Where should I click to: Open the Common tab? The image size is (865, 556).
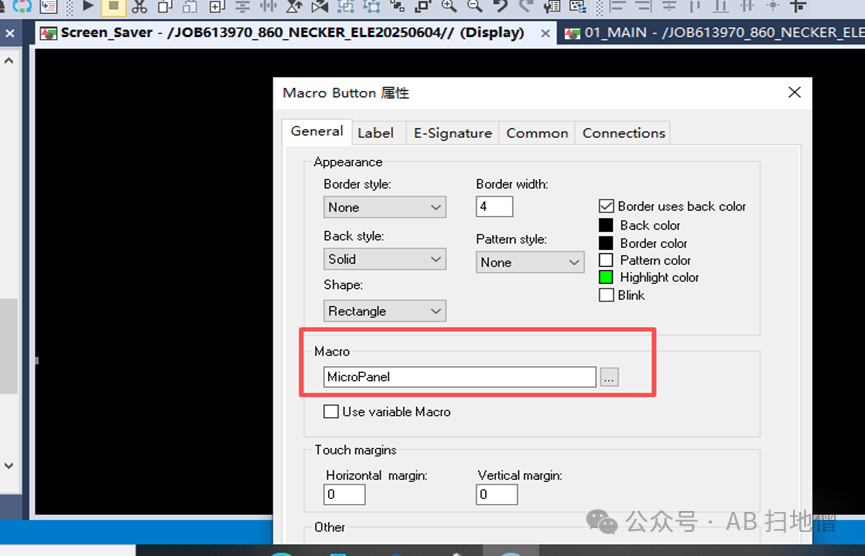(537, 133)
